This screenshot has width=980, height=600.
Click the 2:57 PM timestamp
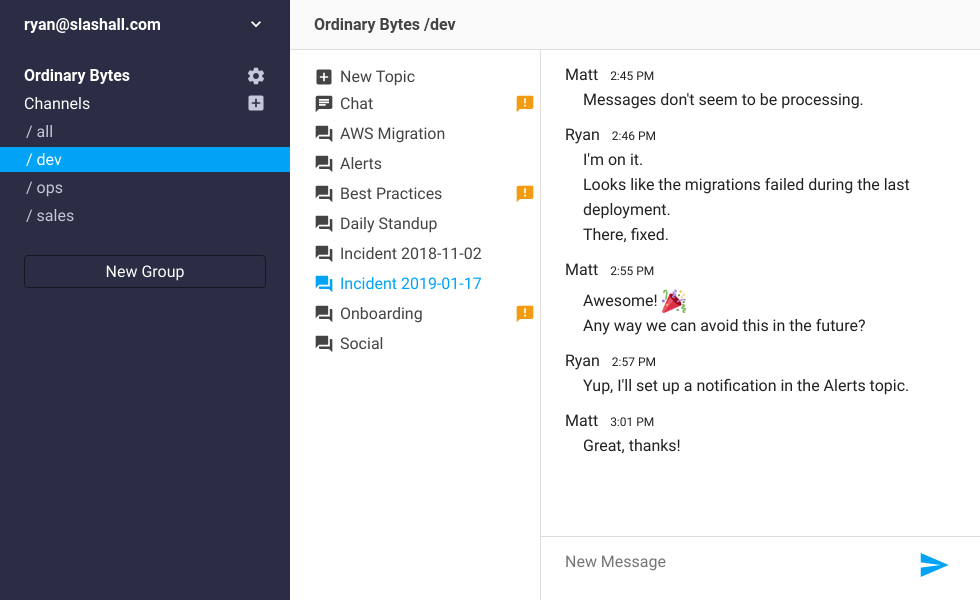pyautogui.click(x=633, y=362)
